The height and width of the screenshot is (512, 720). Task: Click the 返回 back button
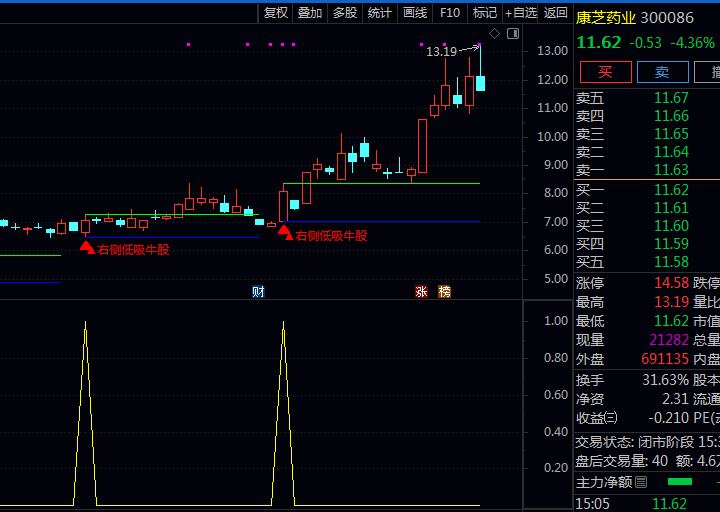pyautogui.click(x=556, y=12)
